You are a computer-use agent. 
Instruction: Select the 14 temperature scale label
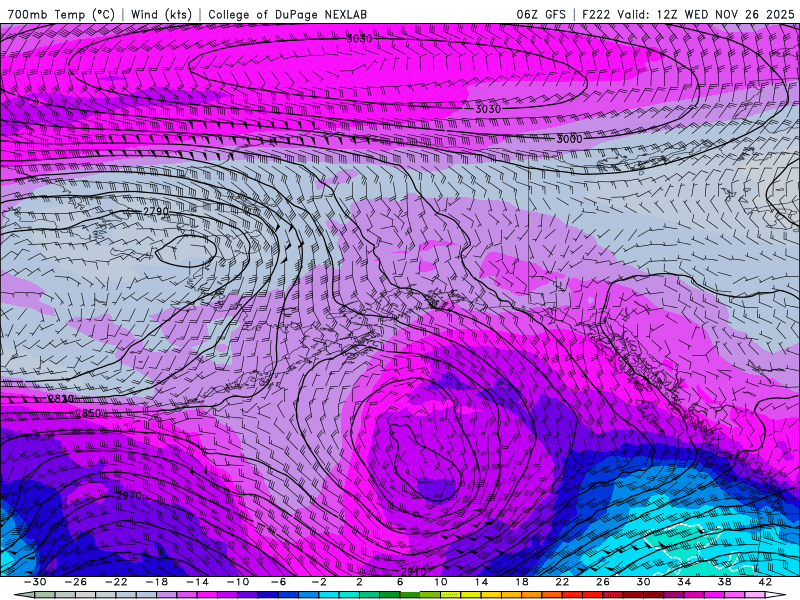481,582
